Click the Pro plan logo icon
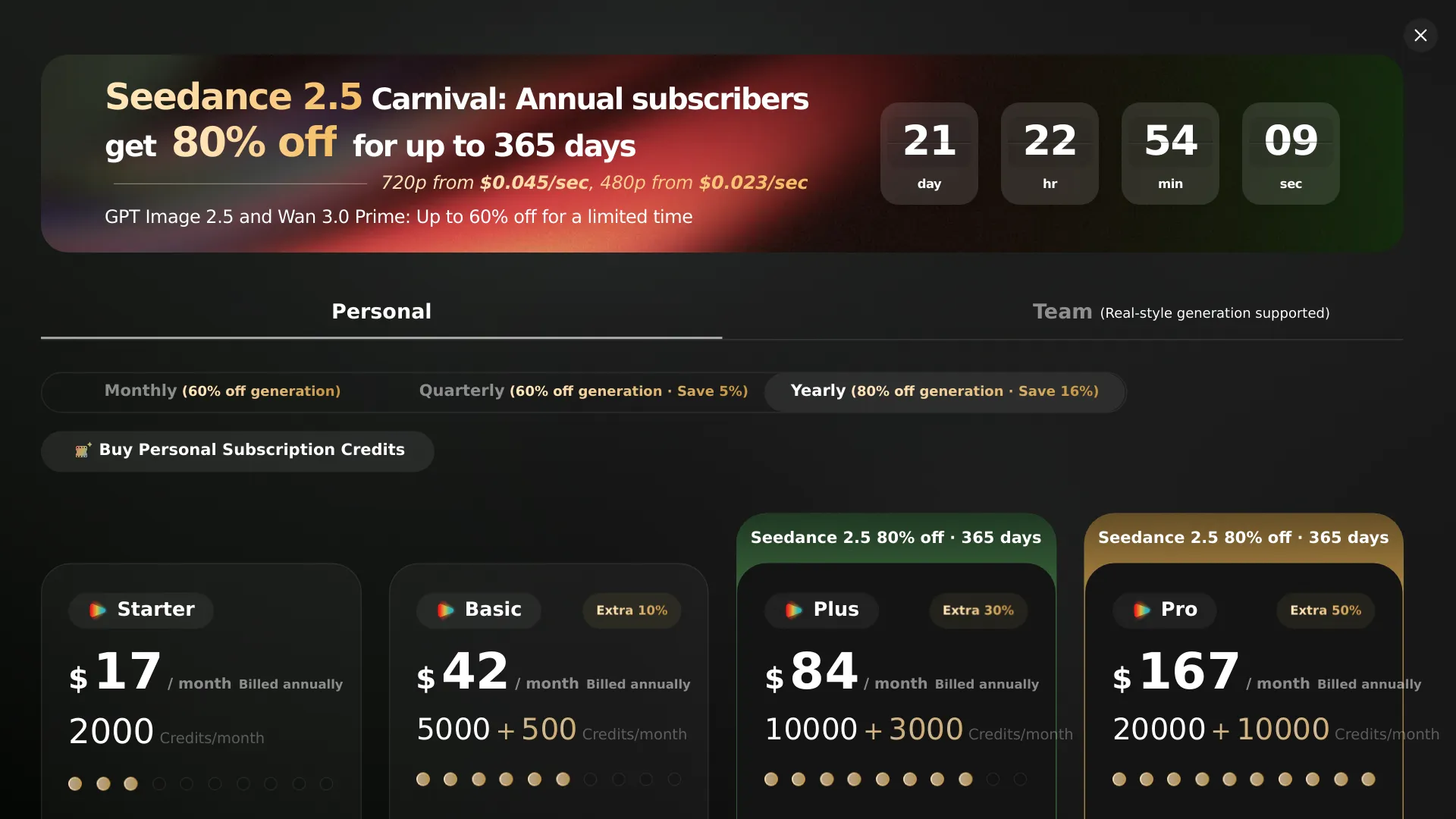Screen dimensions: 1456x819 (x=1142, y=610)
